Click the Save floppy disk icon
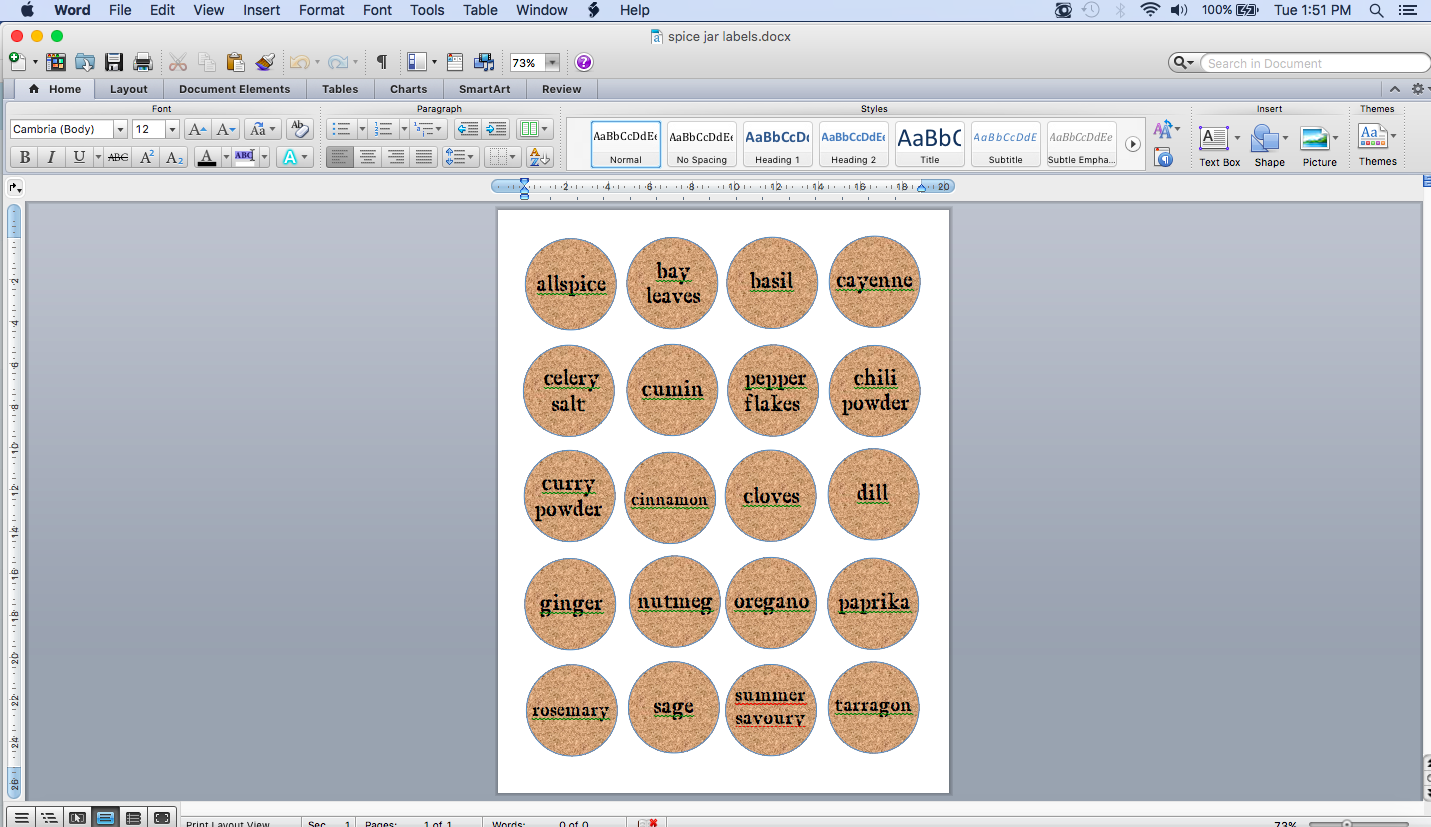 pyautogui.click(x=114, y=62)
